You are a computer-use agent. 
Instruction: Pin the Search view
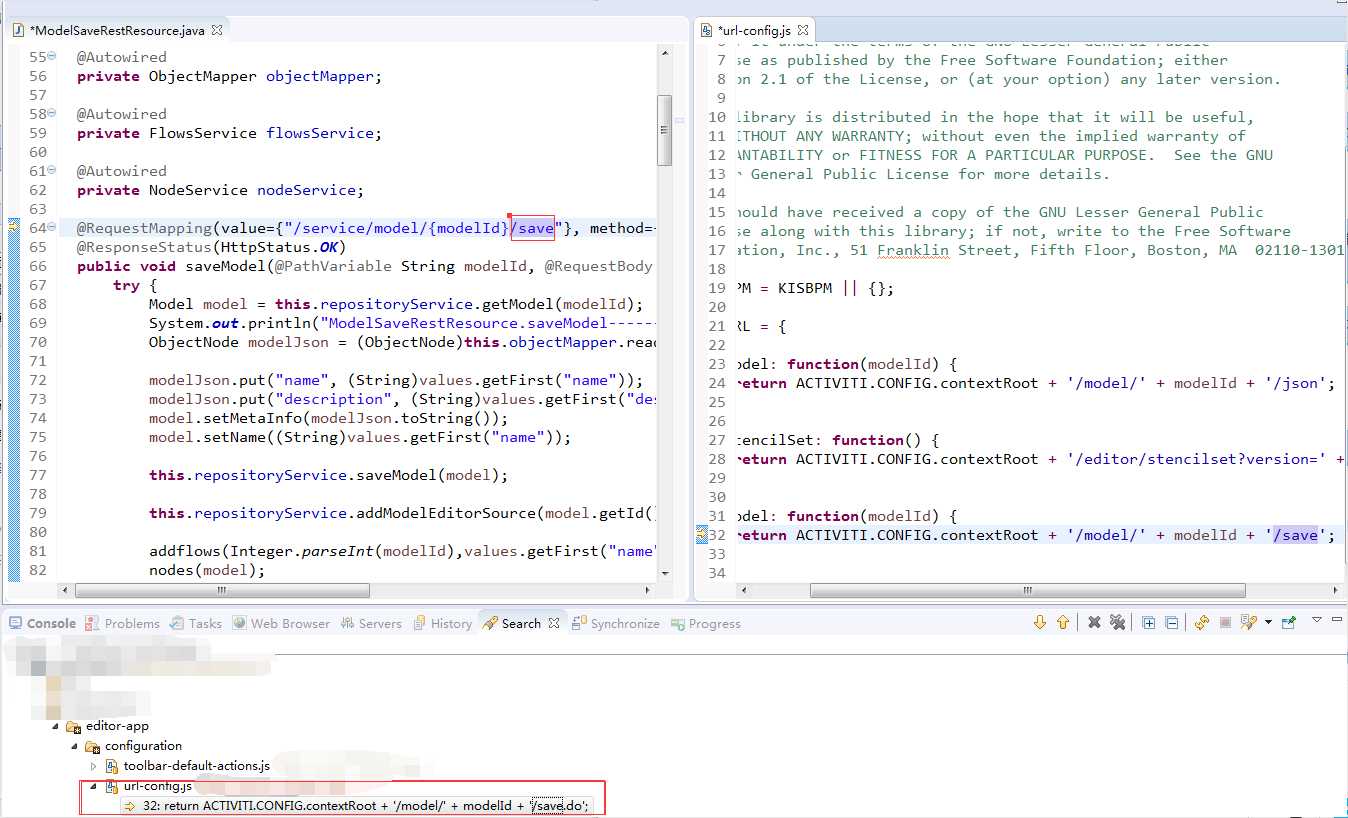1289,622
